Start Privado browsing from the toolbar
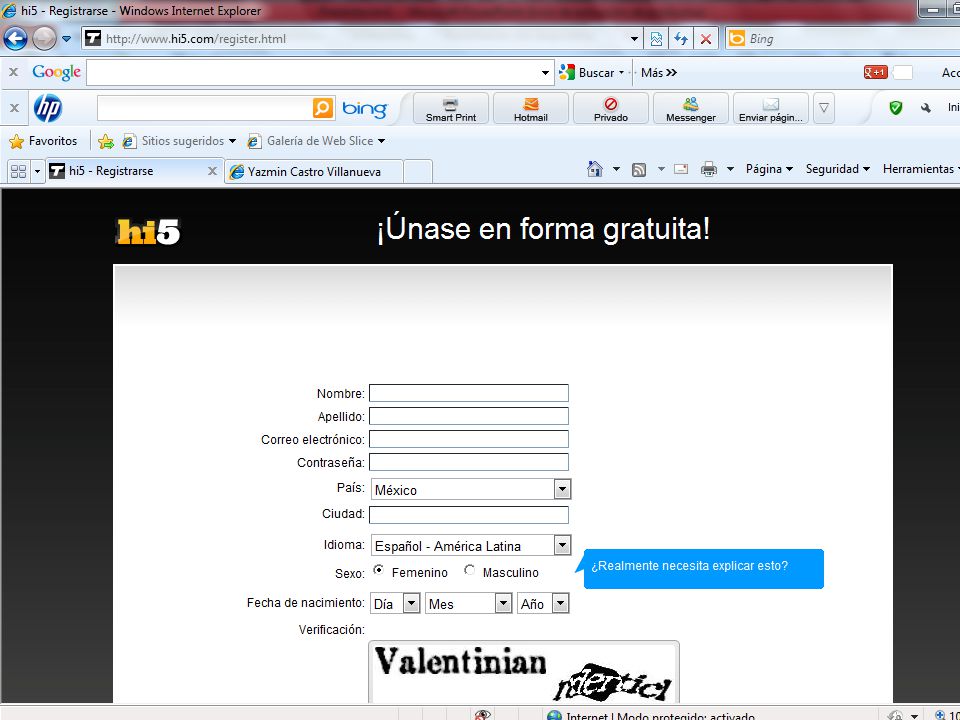 click(610, 109)
